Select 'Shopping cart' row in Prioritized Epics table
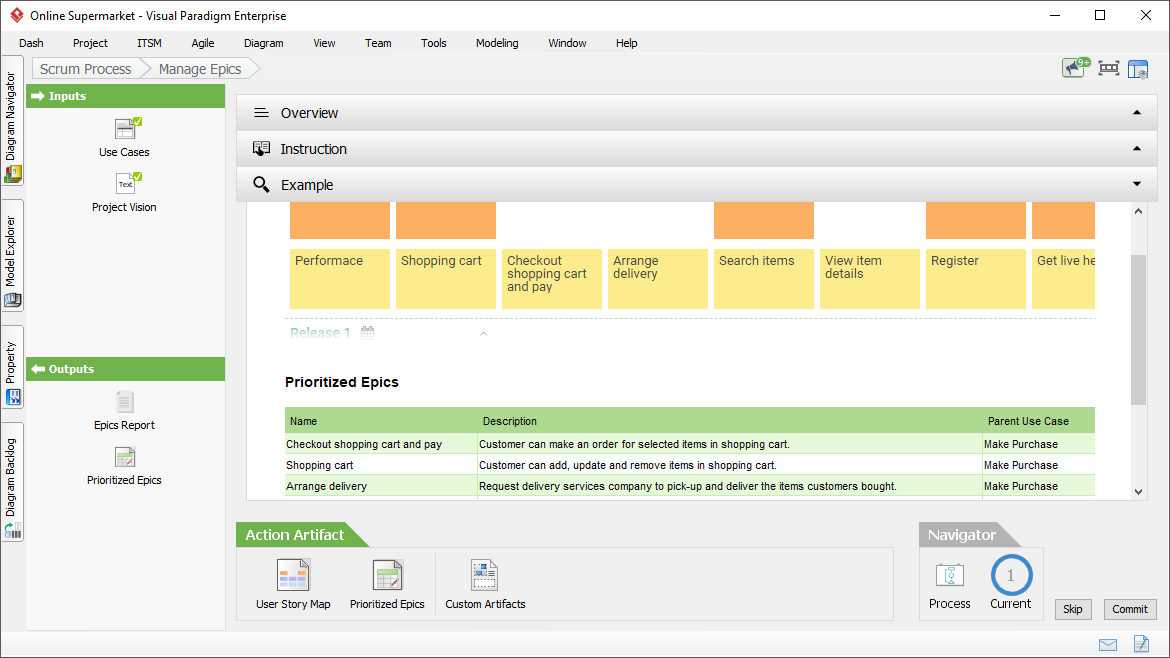Screen dimensions: 1170x658 (689, 465)
